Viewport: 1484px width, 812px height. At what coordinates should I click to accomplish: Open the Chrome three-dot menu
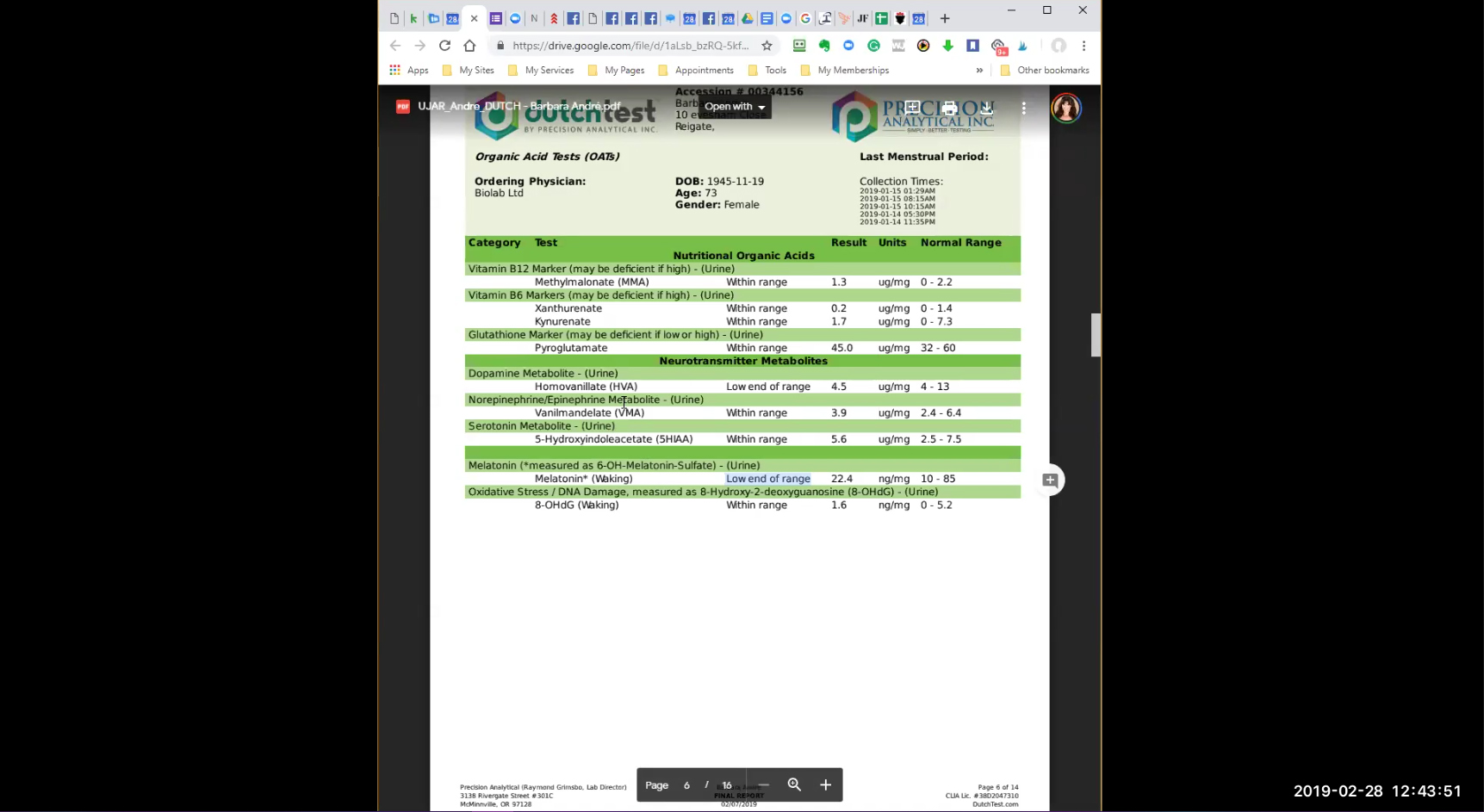tap(1084, 46)
